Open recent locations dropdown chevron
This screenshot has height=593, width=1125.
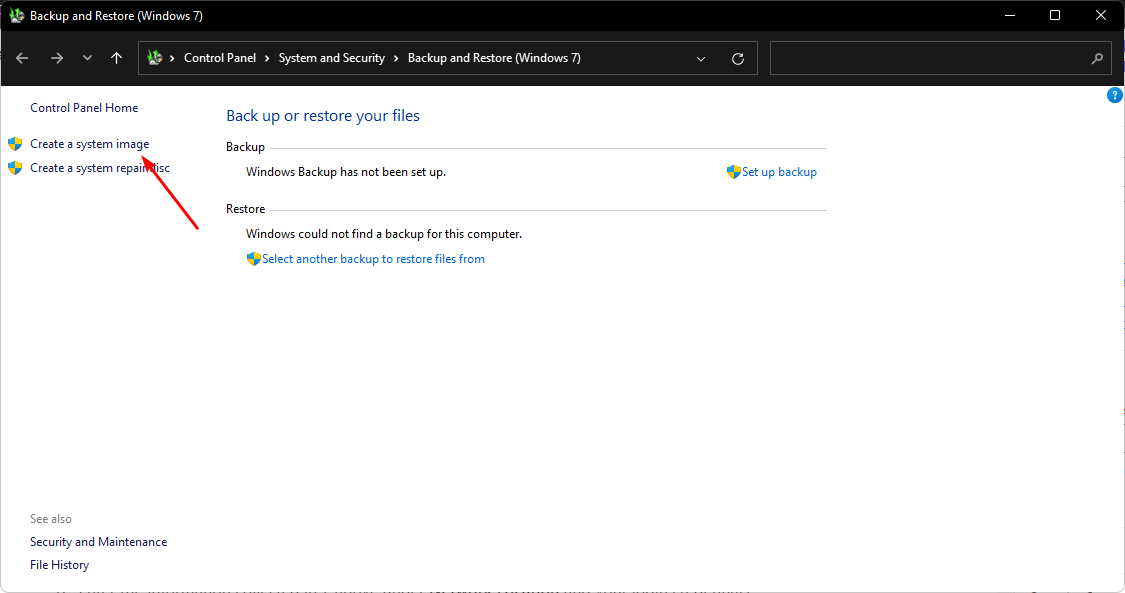coord(87,58)
